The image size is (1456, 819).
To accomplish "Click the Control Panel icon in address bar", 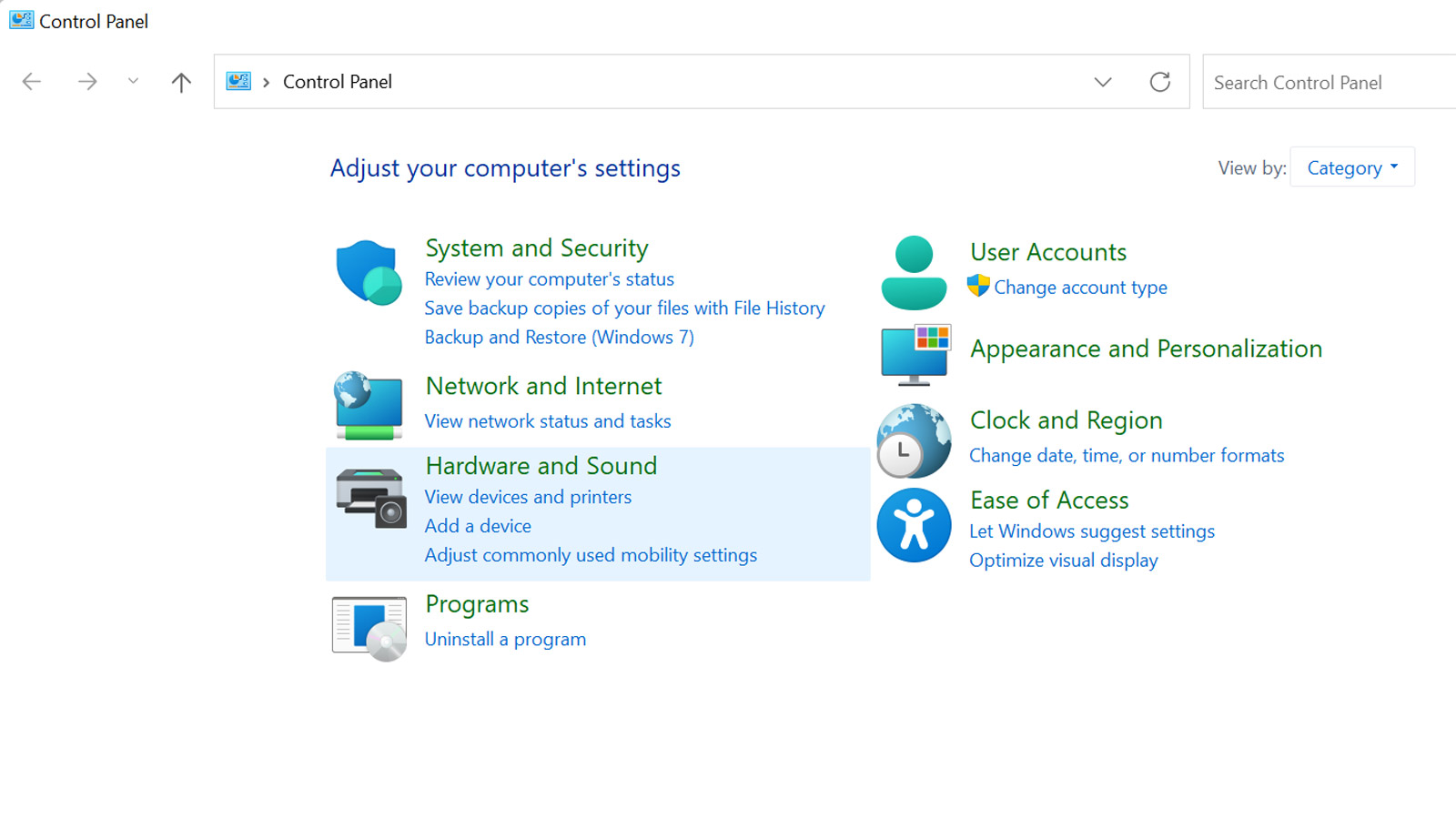I will click(238, 81).
